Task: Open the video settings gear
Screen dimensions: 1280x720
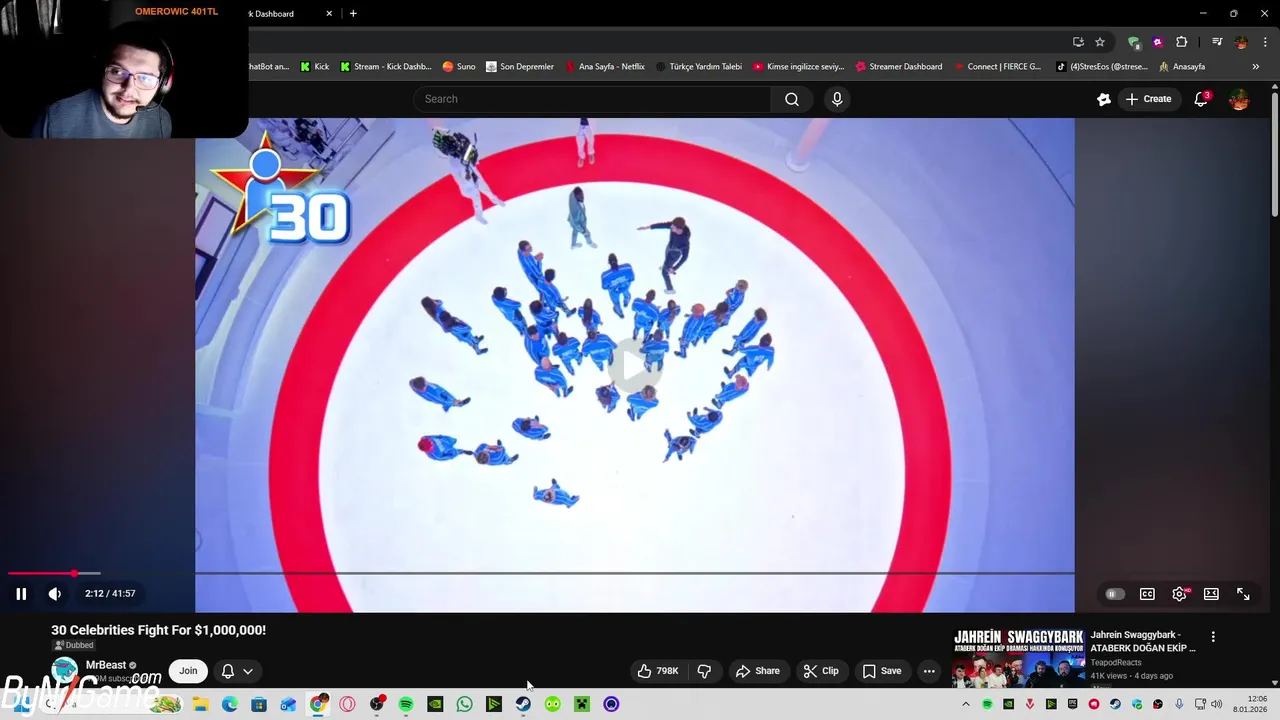Action: coord(1179,594)
